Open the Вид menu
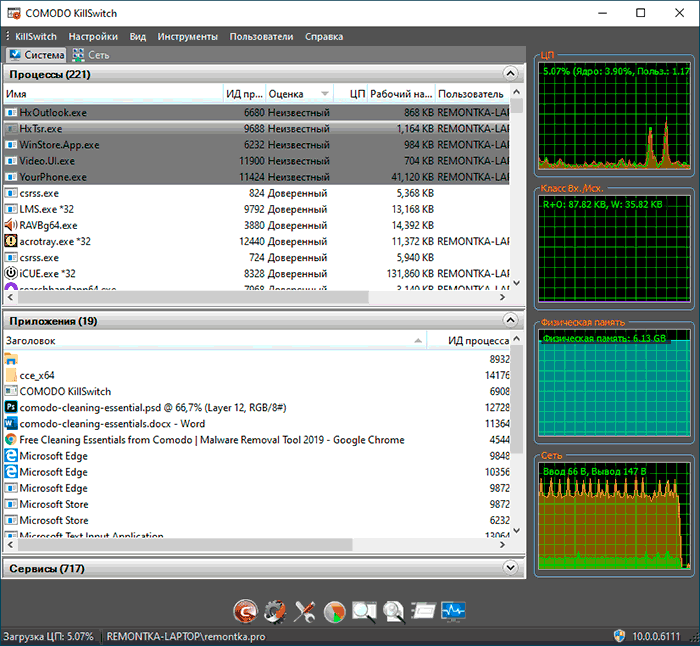The height and width of the screenshot is (646, 700). point(138,37)
